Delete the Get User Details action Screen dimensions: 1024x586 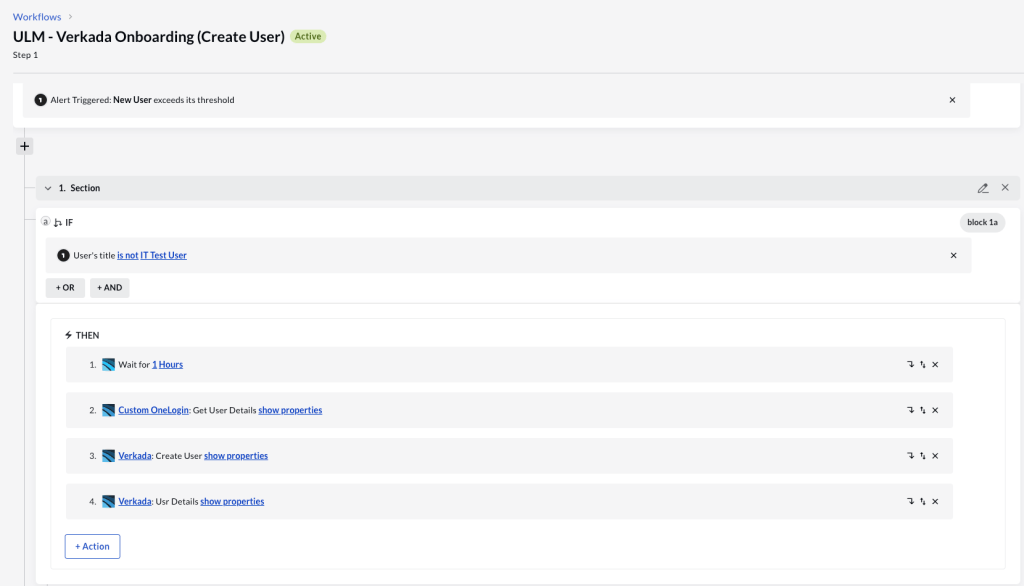pyautogui.click(x=935, y=410)
